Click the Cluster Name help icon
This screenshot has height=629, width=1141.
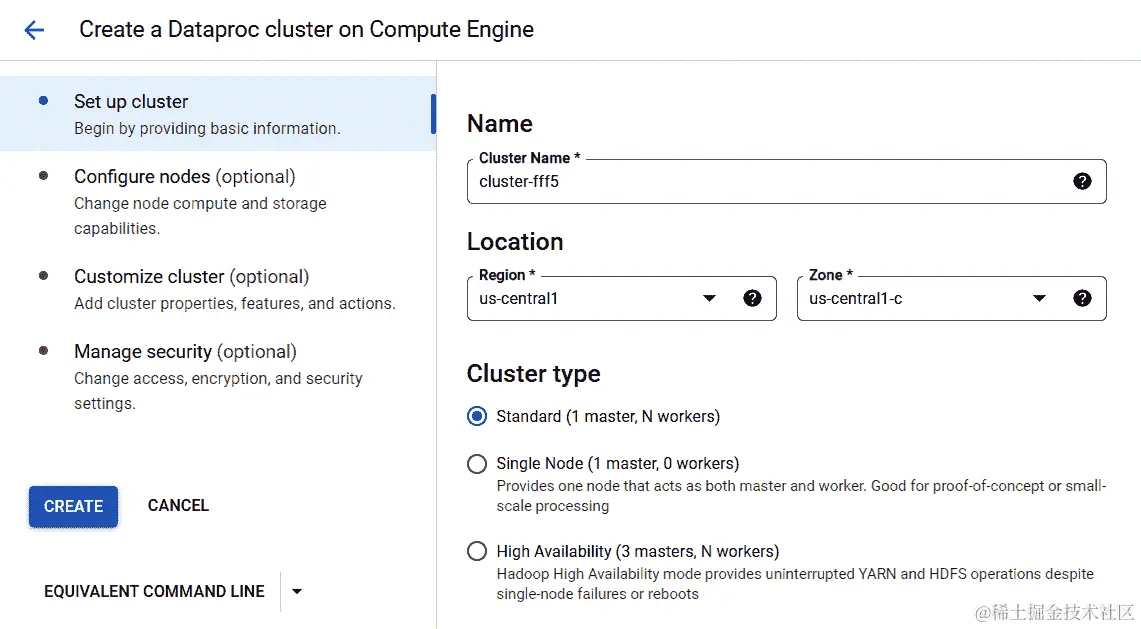[x=1082, y=181]
